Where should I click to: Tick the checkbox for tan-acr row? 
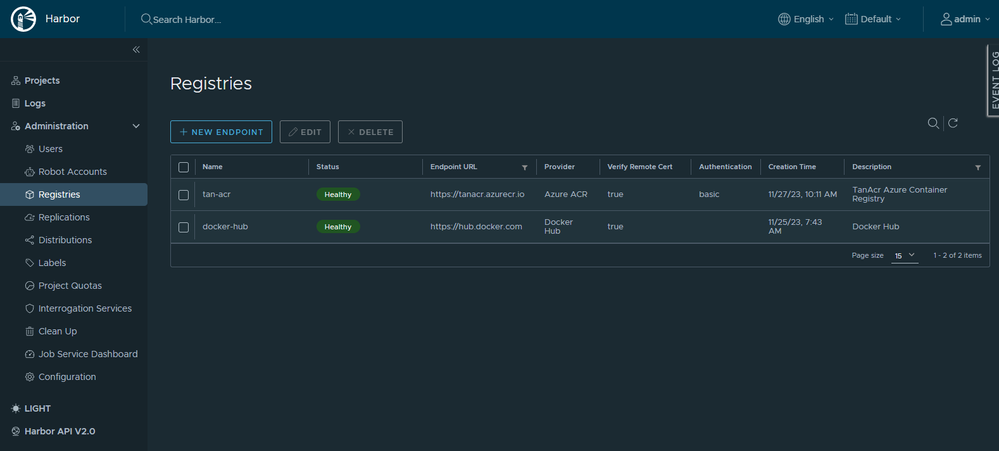pos(183,195)
